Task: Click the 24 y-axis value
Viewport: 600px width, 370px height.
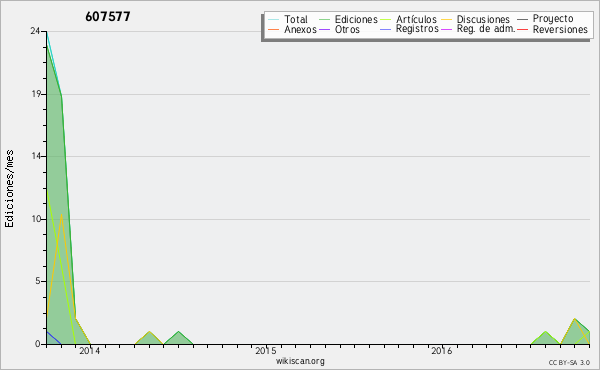Action: tap(35, 31)
